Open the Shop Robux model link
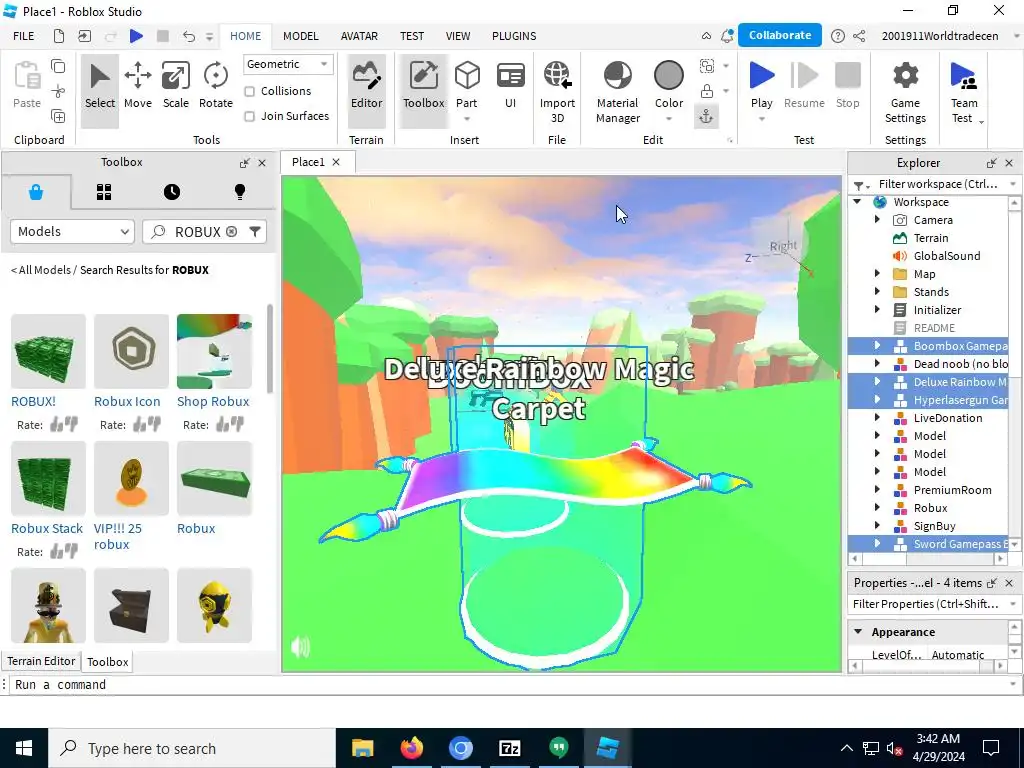This screenshot has height=768, width=1024. pyautogui.click(x=213, y=401)
